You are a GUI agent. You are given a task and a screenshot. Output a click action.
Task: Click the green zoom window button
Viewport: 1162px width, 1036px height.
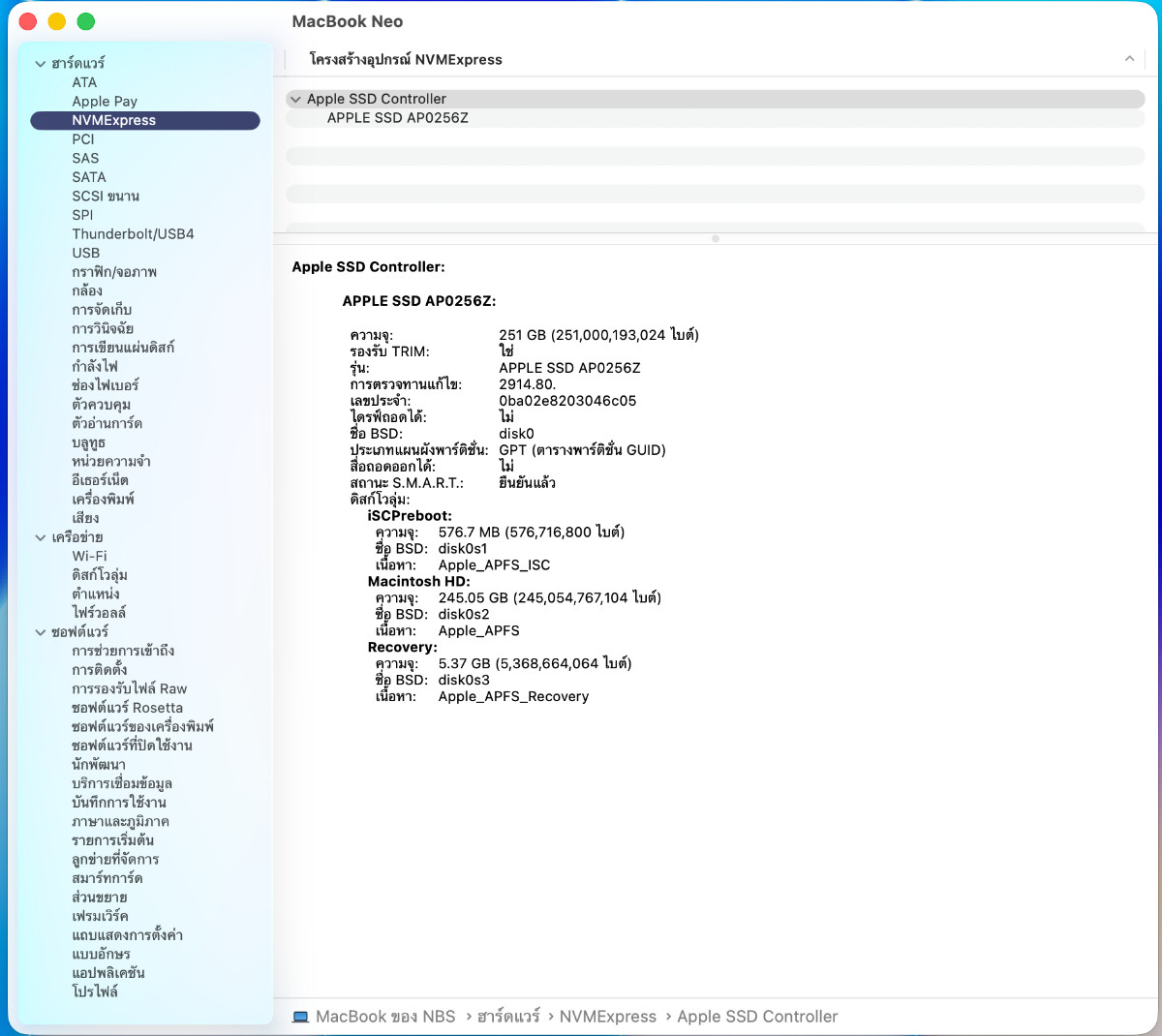tap(86, 21)
